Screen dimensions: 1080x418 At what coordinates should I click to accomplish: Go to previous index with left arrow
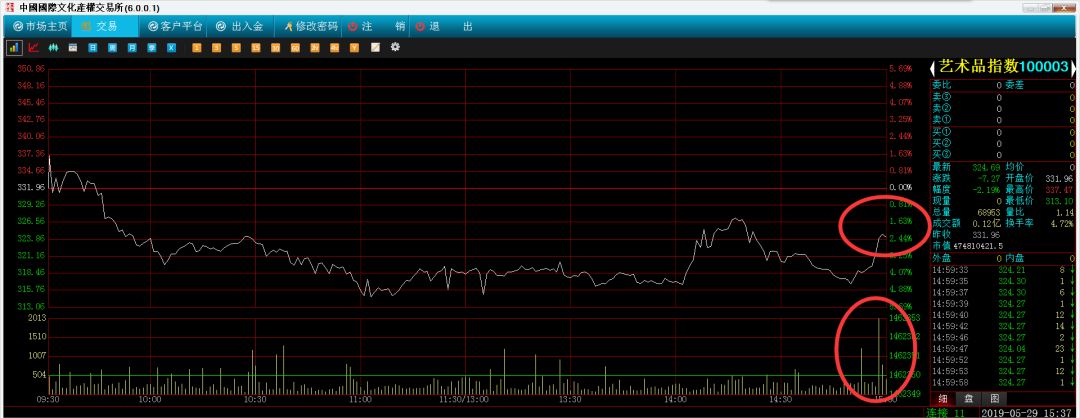(x=933, y=67)
